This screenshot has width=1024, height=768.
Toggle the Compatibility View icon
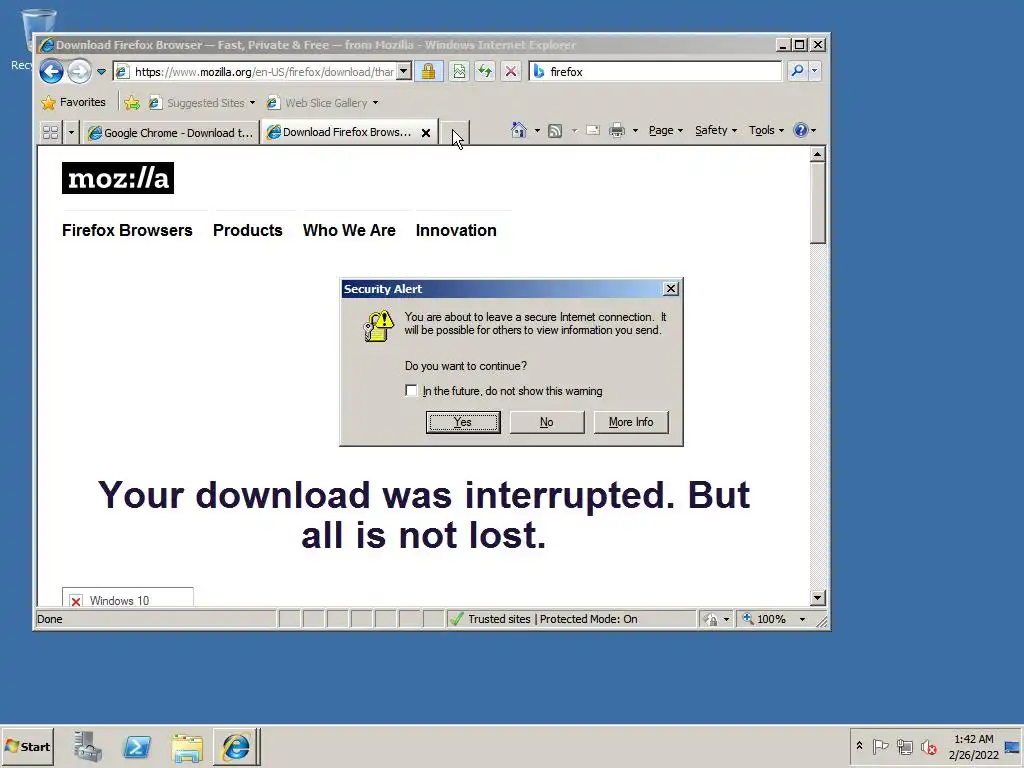(x=459, y=71)
